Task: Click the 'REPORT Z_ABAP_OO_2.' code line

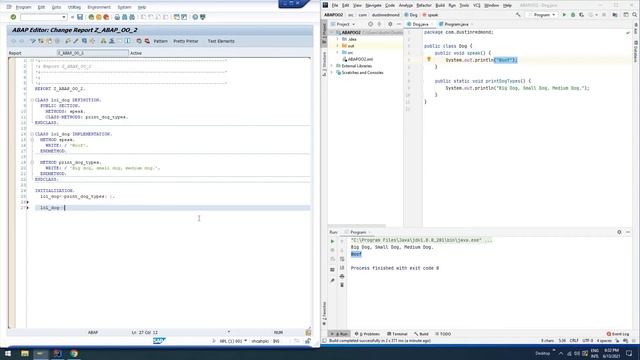Action: click(60, 89)
